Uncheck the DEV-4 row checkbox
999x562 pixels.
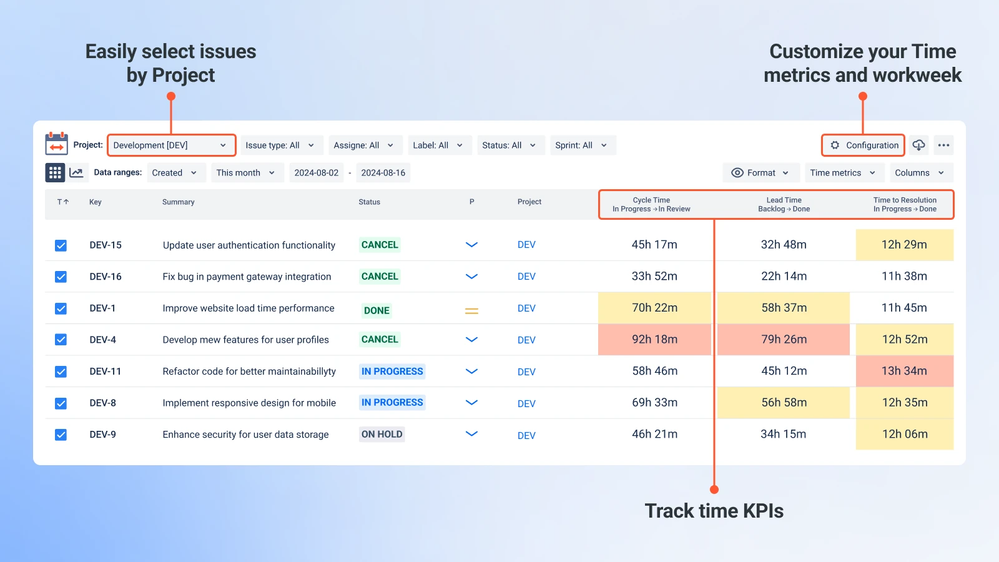coord(61,340)
